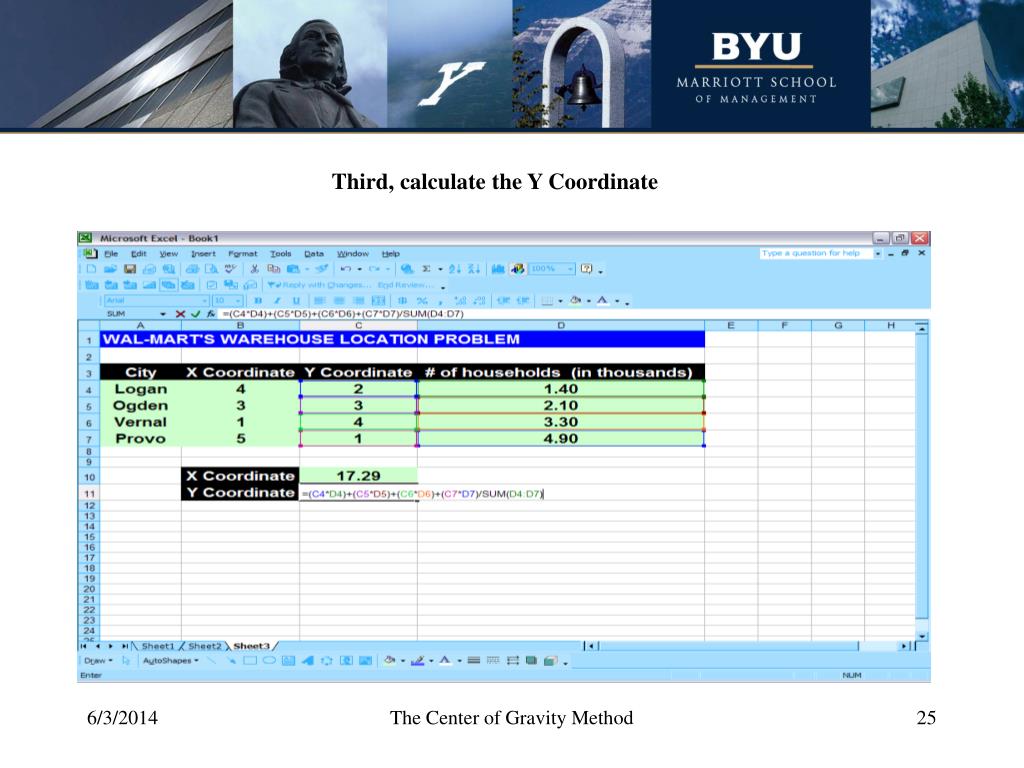Image resolution: width=1024 pixels, height=768 pixels.
Task: Switch to the Sheet1 tab
Action: 158,646
